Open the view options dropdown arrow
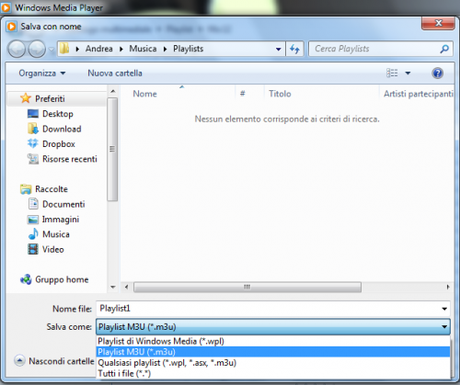 click(x=408, y=73)
